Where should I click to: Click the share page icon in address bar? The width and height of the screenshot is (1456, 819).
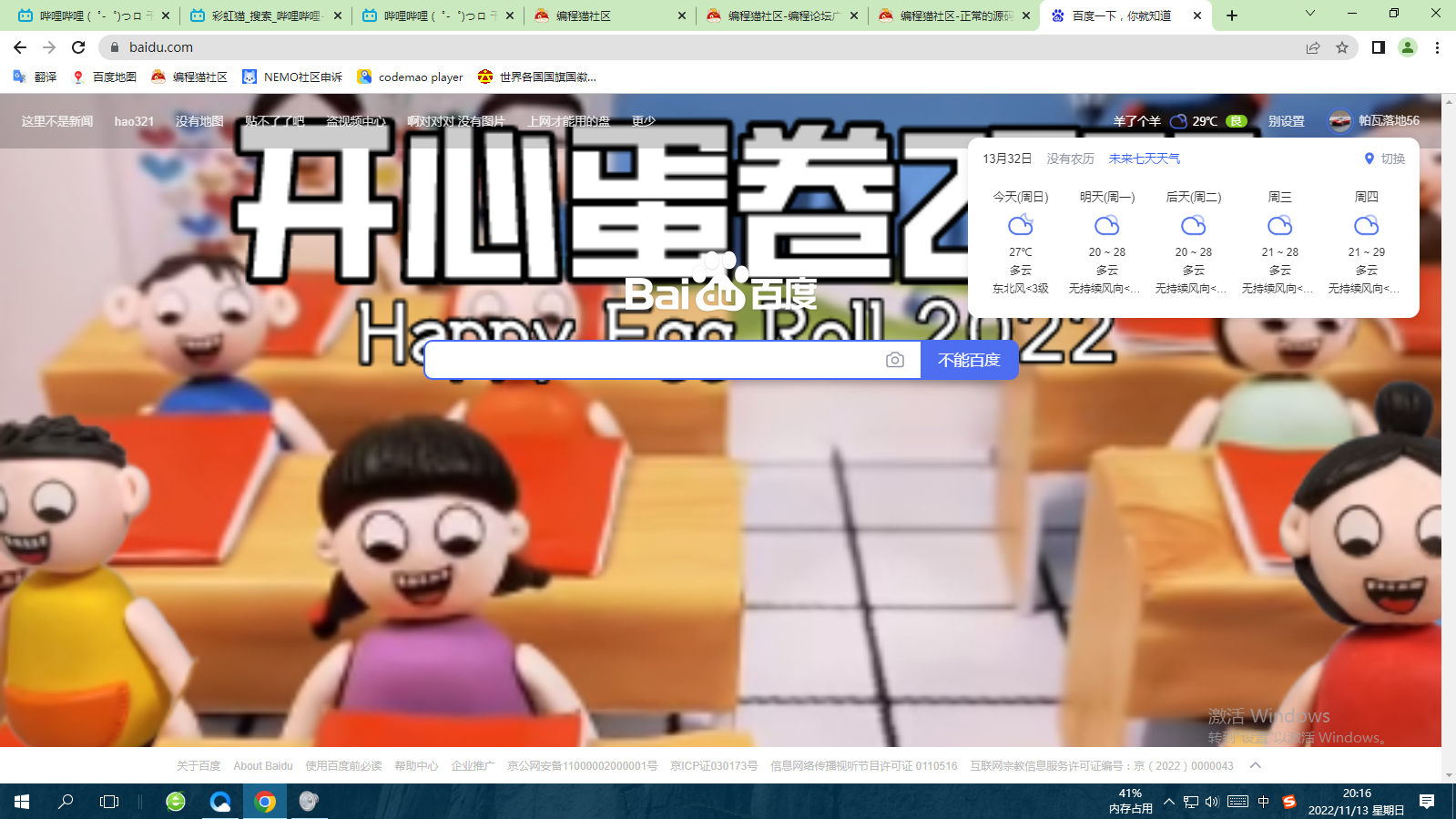coord(1313,47)
